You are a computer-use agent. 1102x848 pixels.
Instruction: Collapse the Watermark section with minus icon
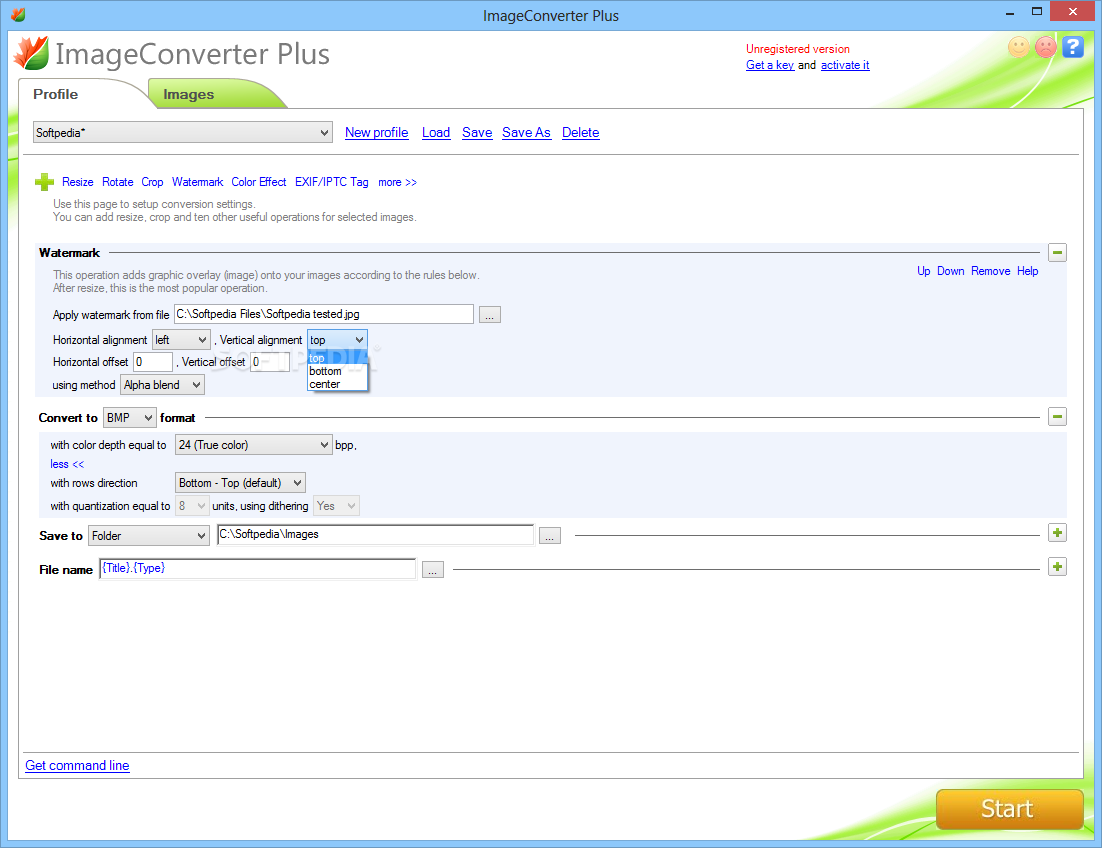[x=1057, y=252]
